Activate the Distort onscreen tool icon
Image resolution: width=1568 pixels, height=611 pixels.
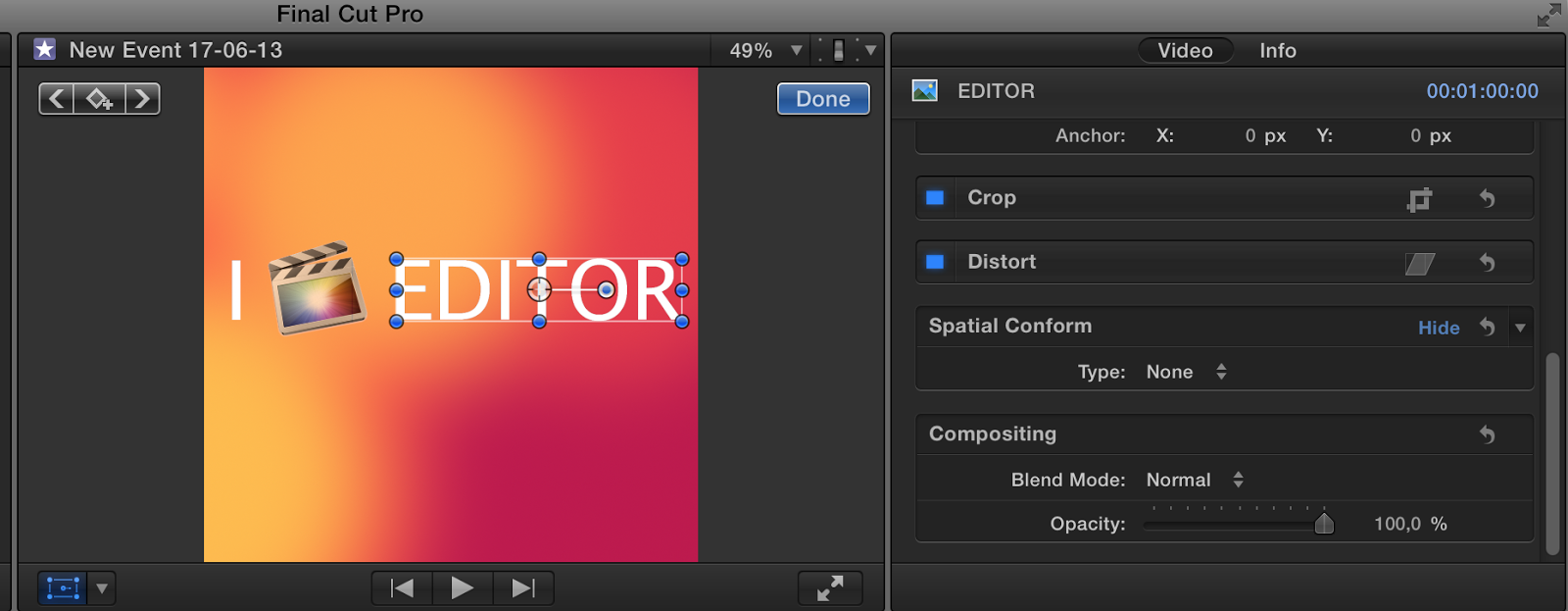(x=1420, y=263)
